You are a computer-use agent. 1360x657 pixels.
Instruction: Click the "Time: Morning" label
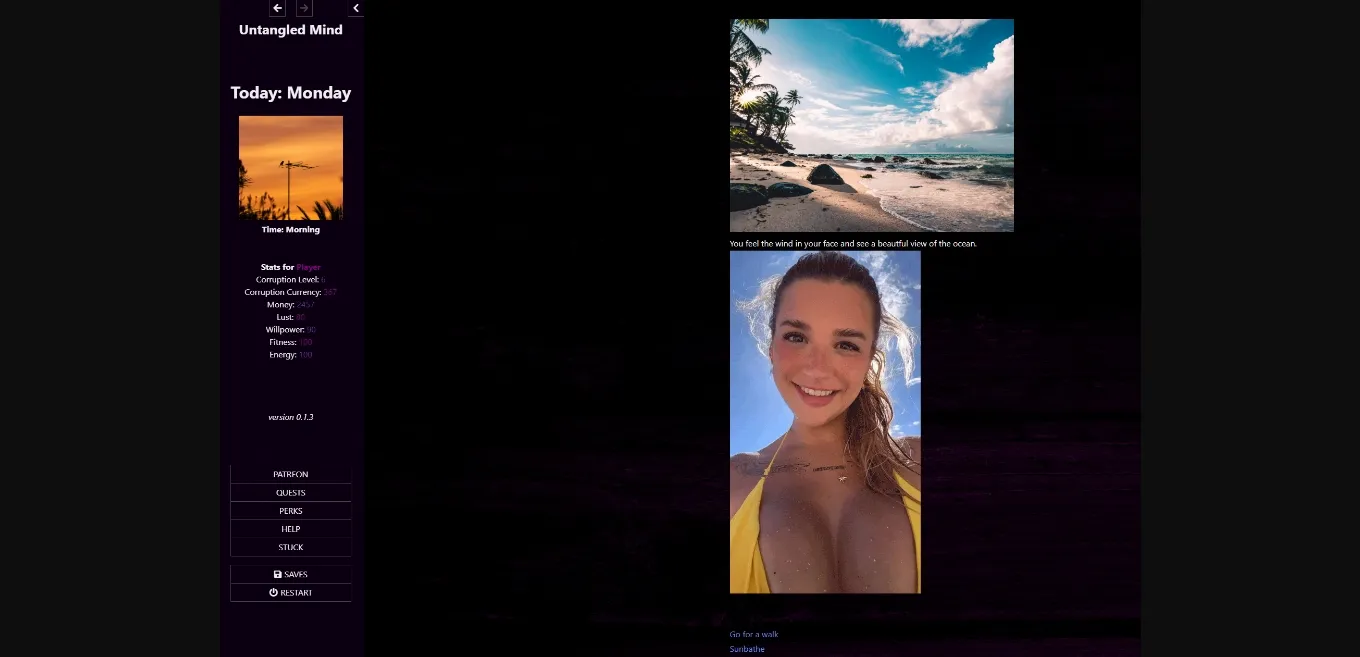click(x=290, y=230)
